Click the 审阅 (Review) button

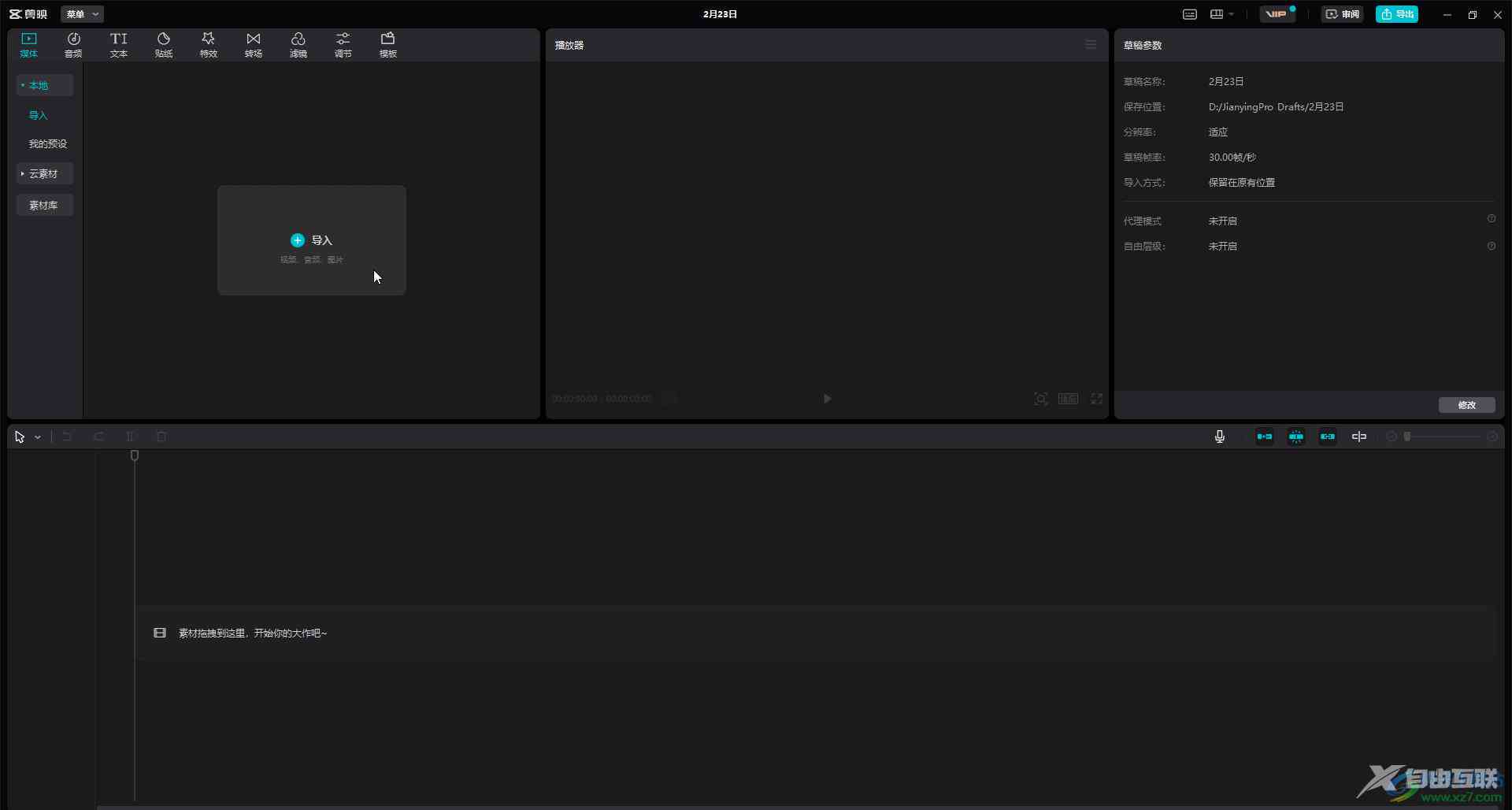[1343, 14]
